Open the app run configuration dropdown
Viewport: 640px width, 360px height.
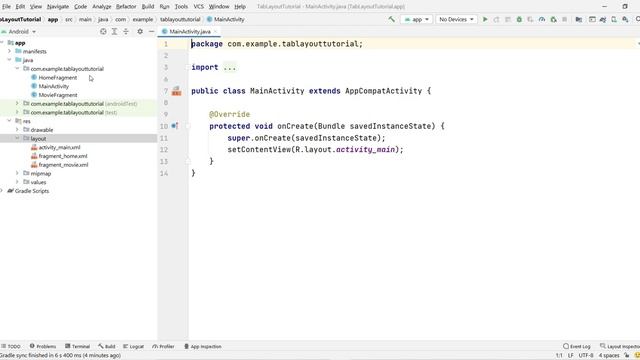[416, 19]
